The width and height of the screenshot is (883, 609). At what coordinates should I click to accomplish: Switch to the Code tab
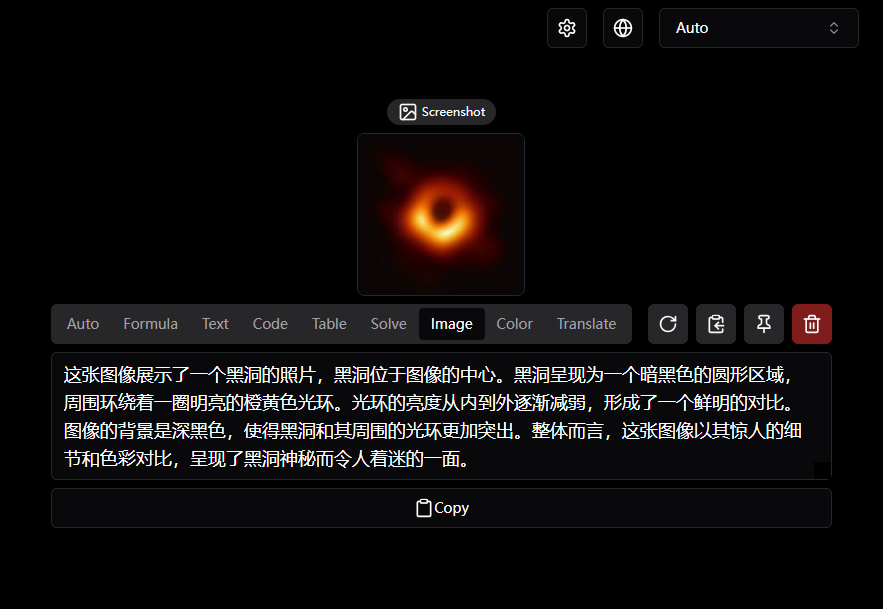tap(270, 324)
